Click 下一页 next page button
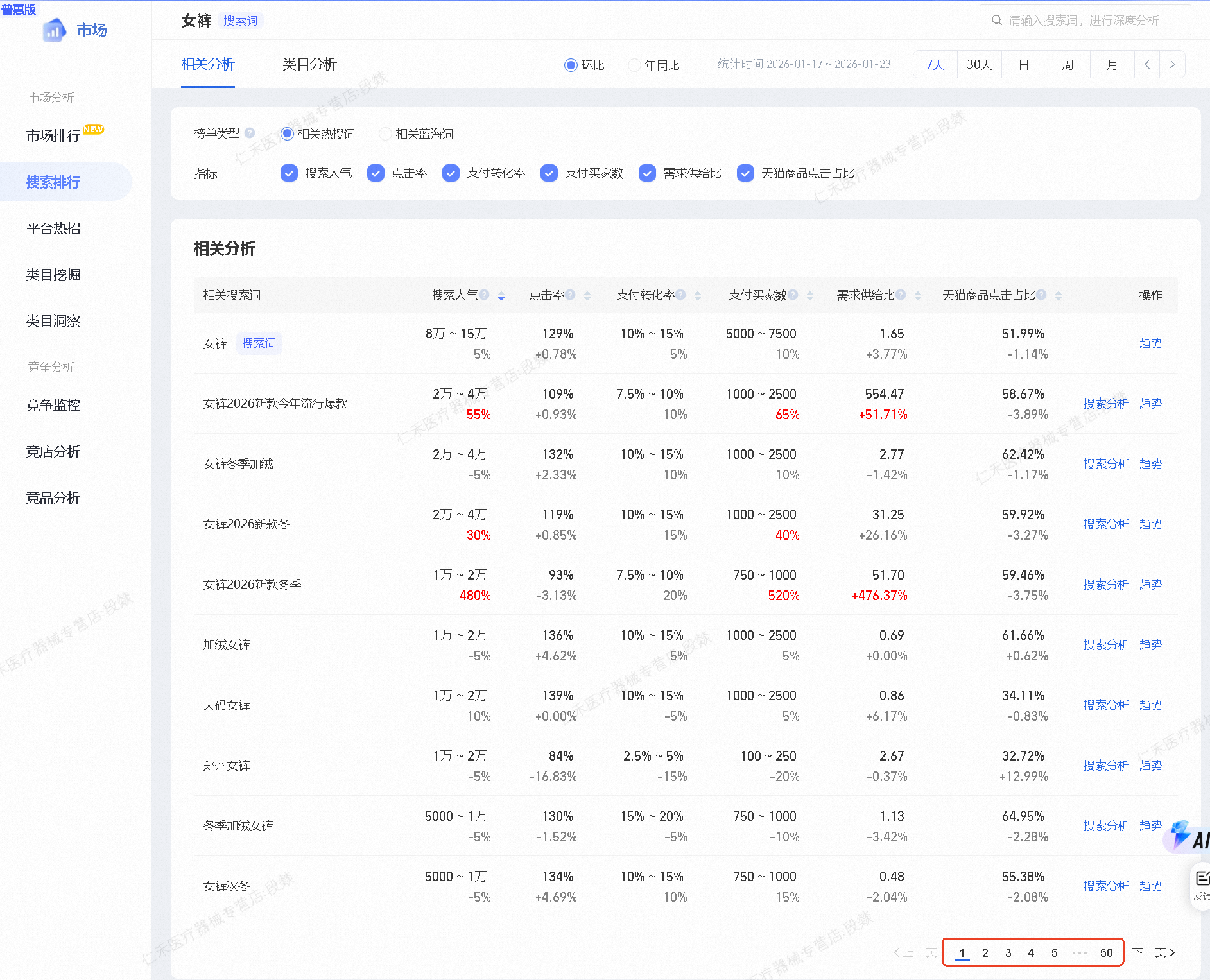 (1154, 952)
